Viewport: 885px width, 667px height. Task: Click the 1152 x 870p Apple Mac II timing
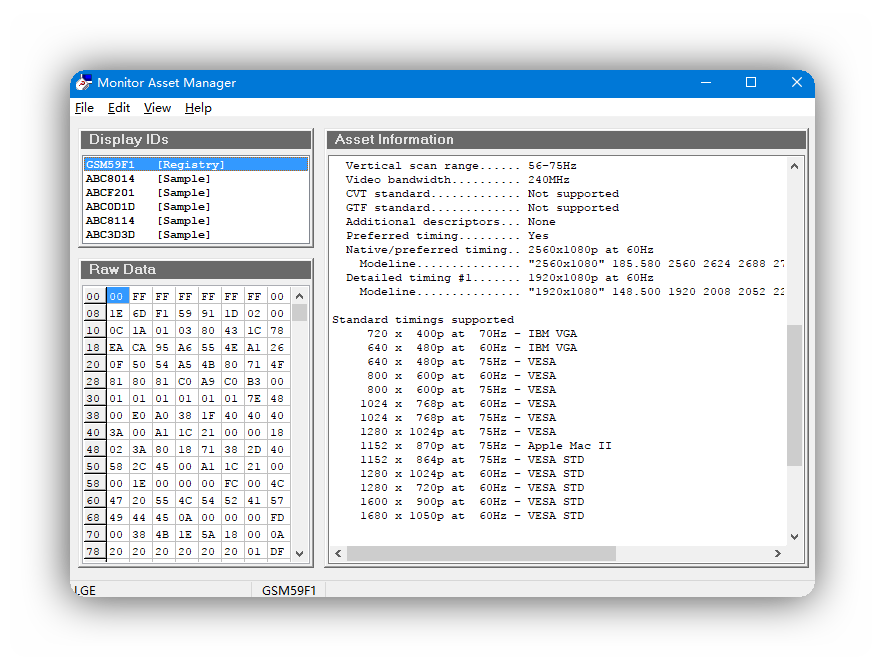486,446
